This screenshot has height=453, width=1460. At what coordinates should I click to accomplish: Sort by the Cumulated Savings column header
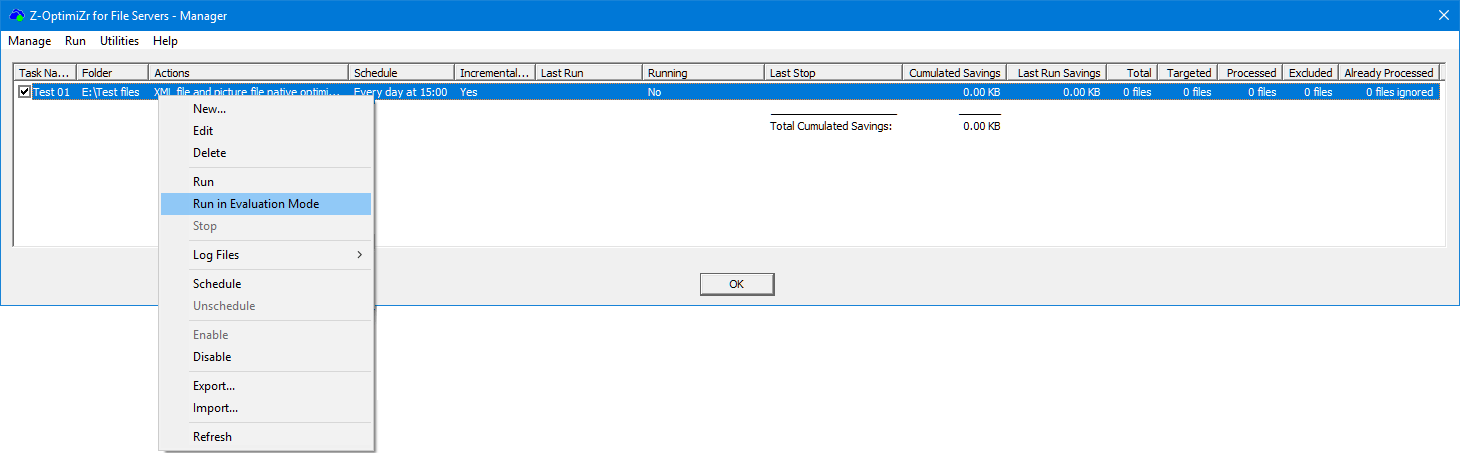pos(954,73)
